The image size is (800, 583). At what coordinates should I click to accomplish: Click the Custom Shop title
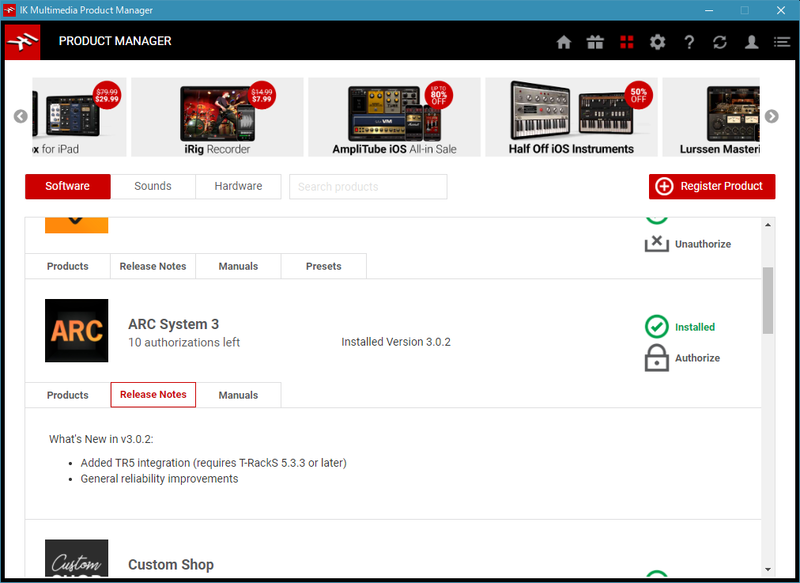pos(171,565)
